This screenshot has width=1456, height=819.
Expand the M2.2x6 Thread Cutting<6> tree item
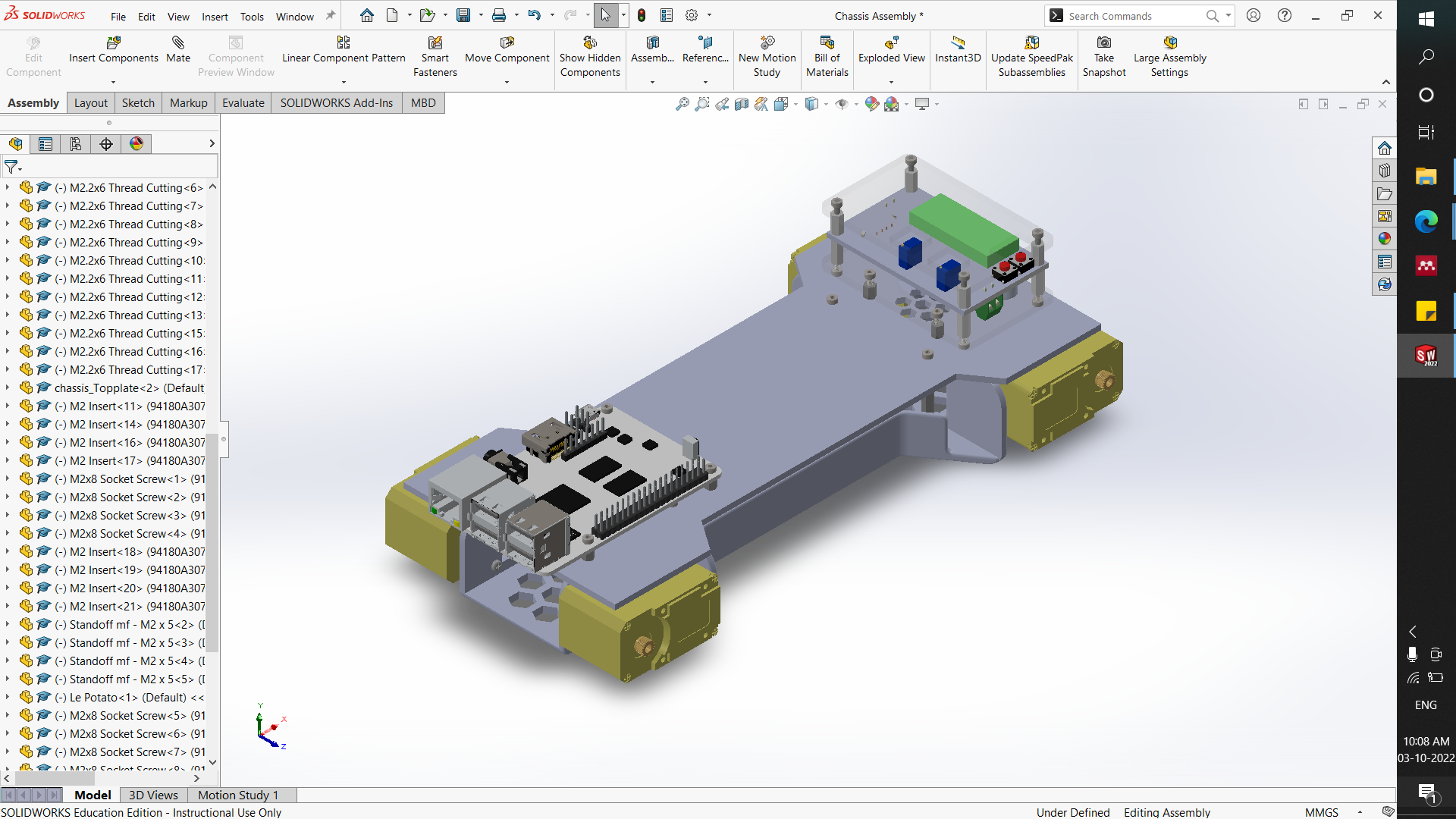pyautogui.click(x=8, y=187)
